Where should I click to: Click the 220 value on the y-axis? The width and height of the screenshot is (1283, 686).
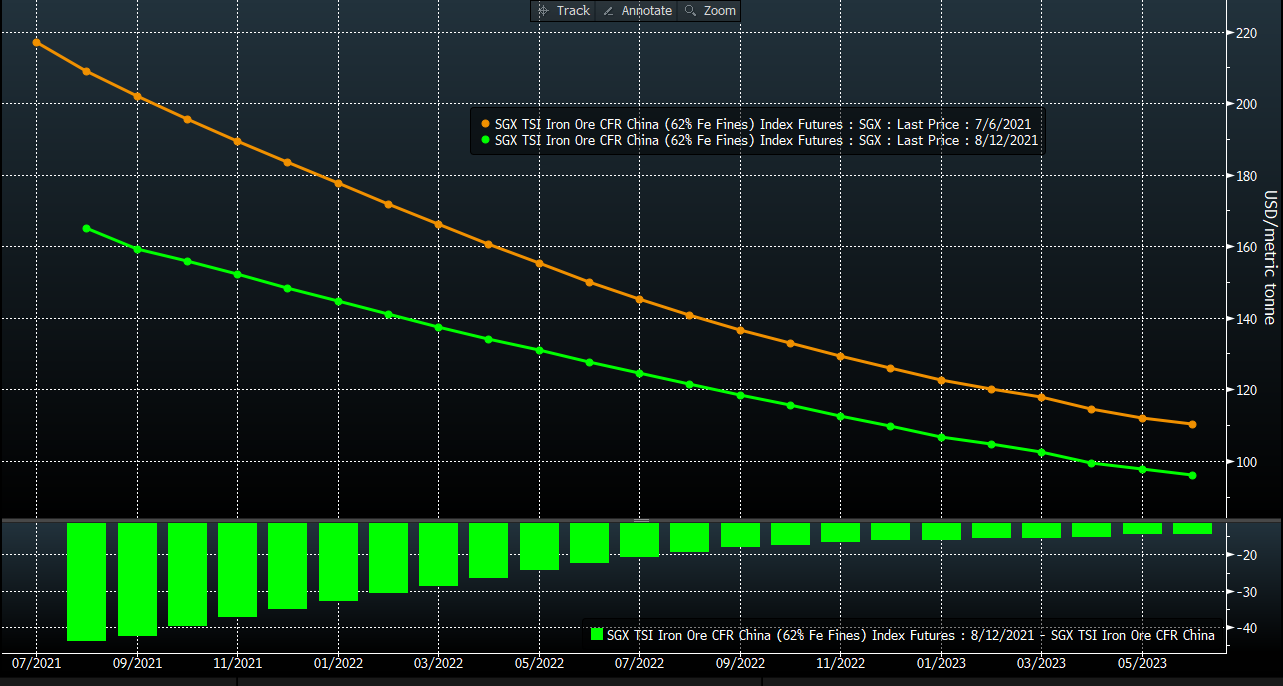1248,33
